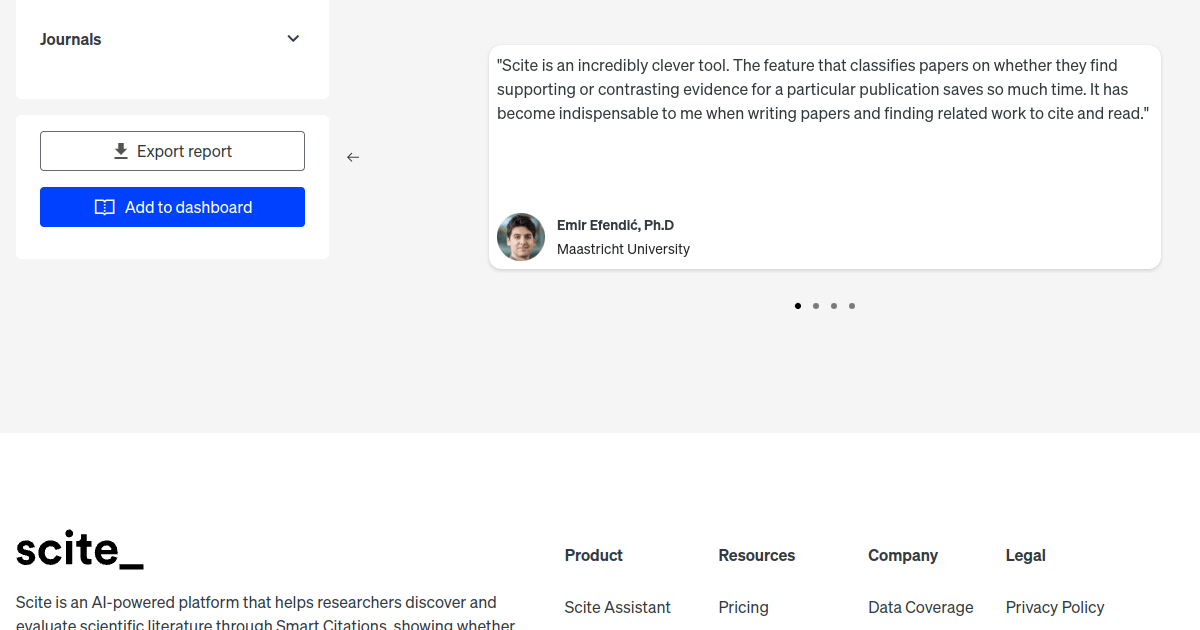Screen dimensions: 1200x630
Task: Select the first testimonial carousel dot
Action: click(x=798, y=306)
